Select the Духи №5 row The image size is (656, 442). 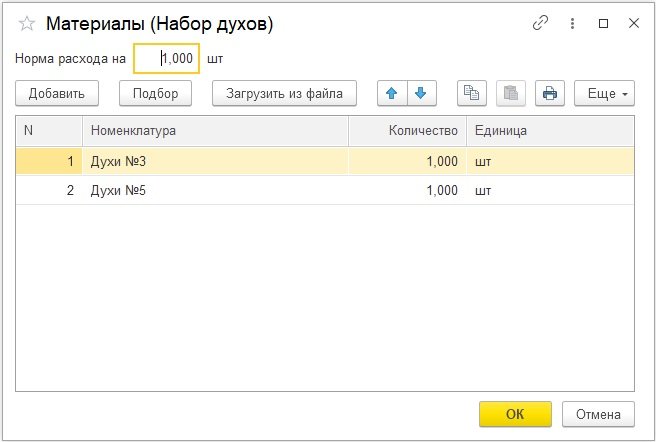click(215, 190)
